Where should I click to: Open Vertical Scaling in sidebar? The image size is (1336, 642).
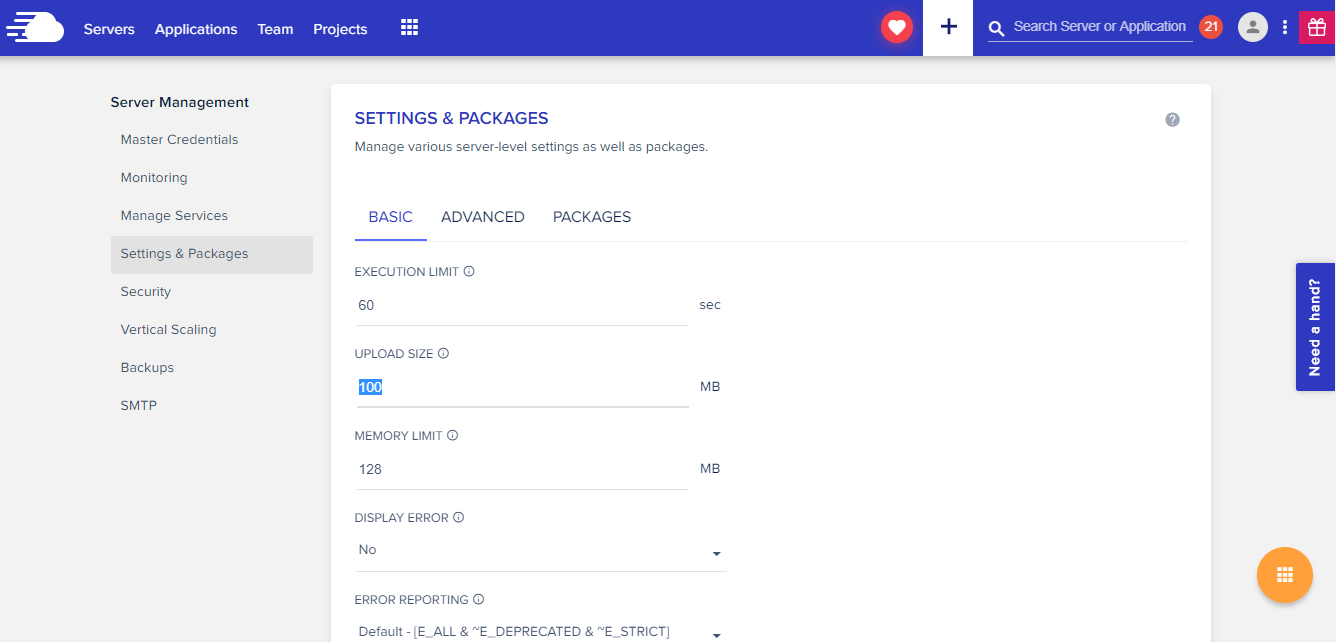[x=168, y=330]
